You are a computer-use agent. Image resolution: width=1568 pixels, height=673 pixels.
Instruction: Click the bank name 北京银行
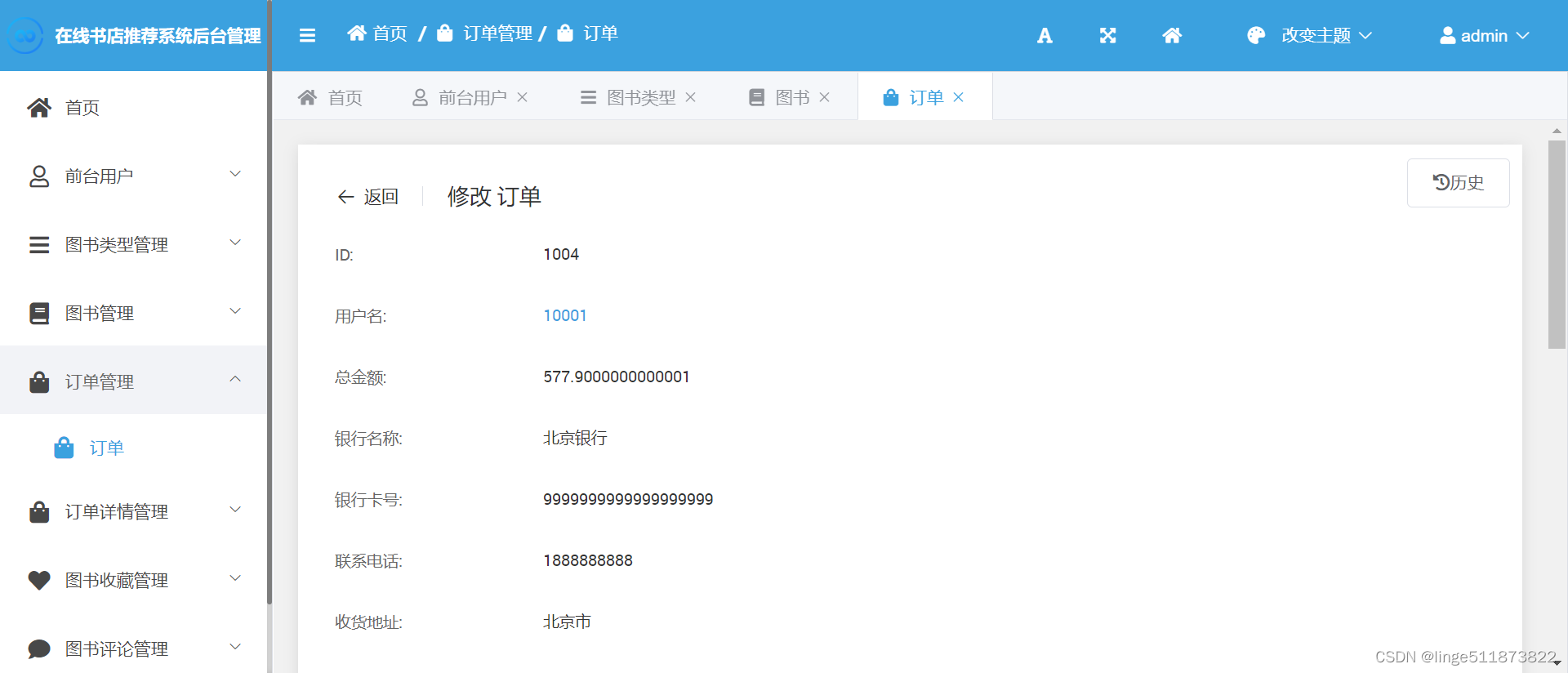point(575,438)
